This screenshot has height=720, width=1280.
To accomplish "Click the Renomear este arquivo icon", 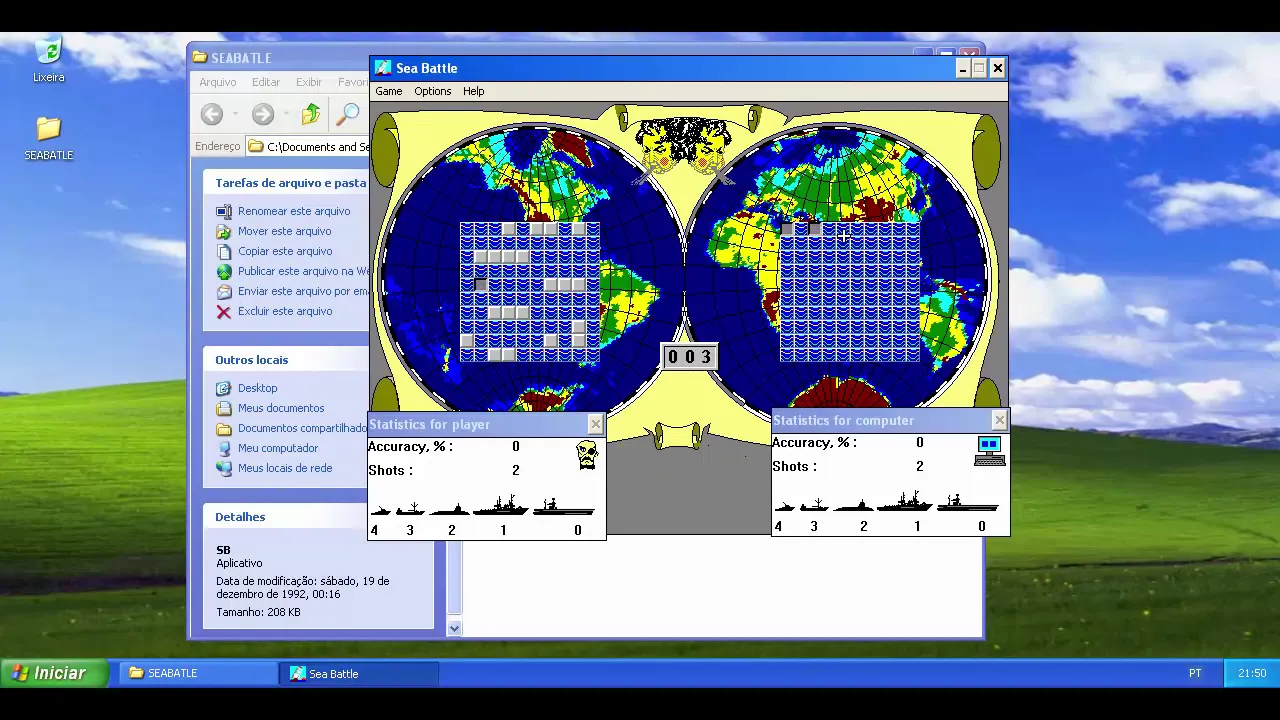I will coord(224,211).
